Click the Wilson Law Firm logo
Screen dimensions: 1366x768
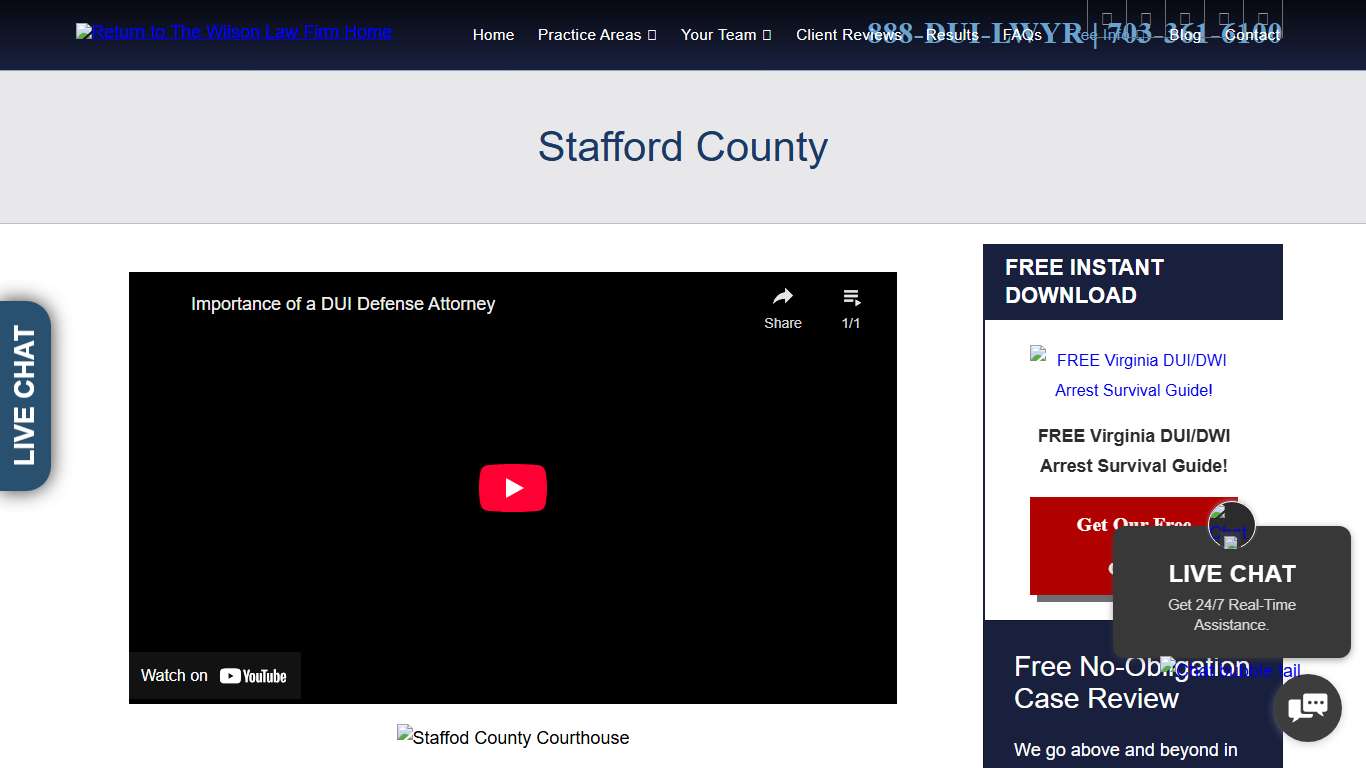coord(233,31)
